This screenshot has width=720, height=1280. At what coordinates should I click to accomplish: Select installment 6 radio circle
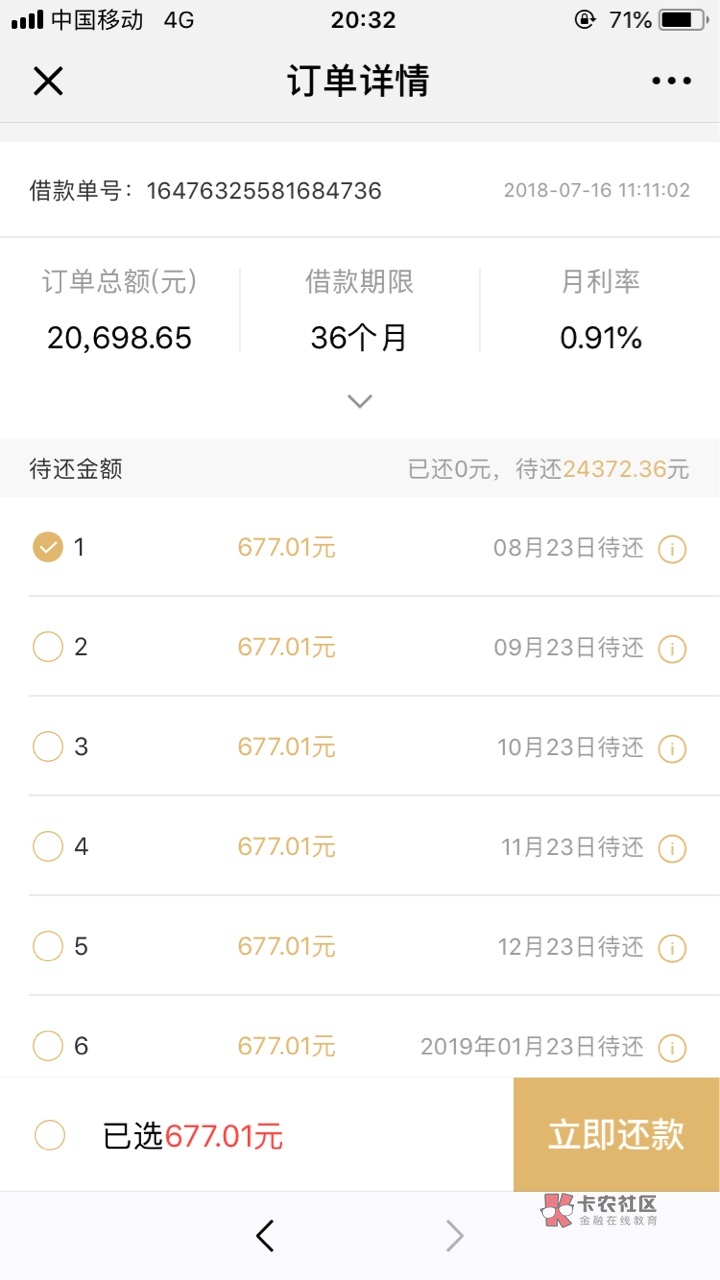(x=48, y=1046)
